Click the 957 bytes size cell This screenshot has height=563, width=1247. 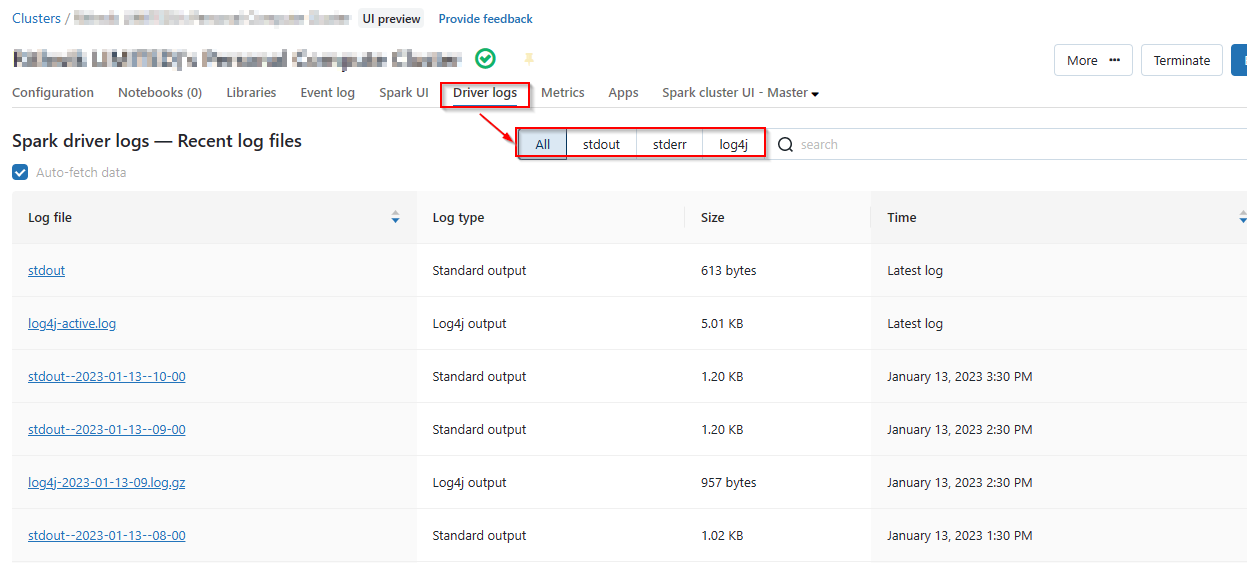(729, 482)
